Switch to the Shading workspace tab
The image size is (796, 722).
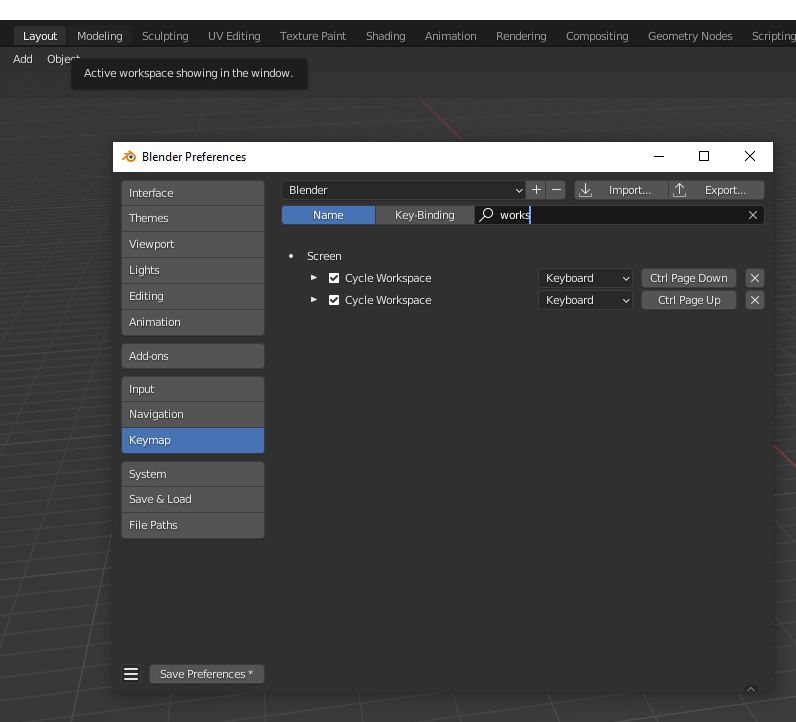click(x=385, y=36)
